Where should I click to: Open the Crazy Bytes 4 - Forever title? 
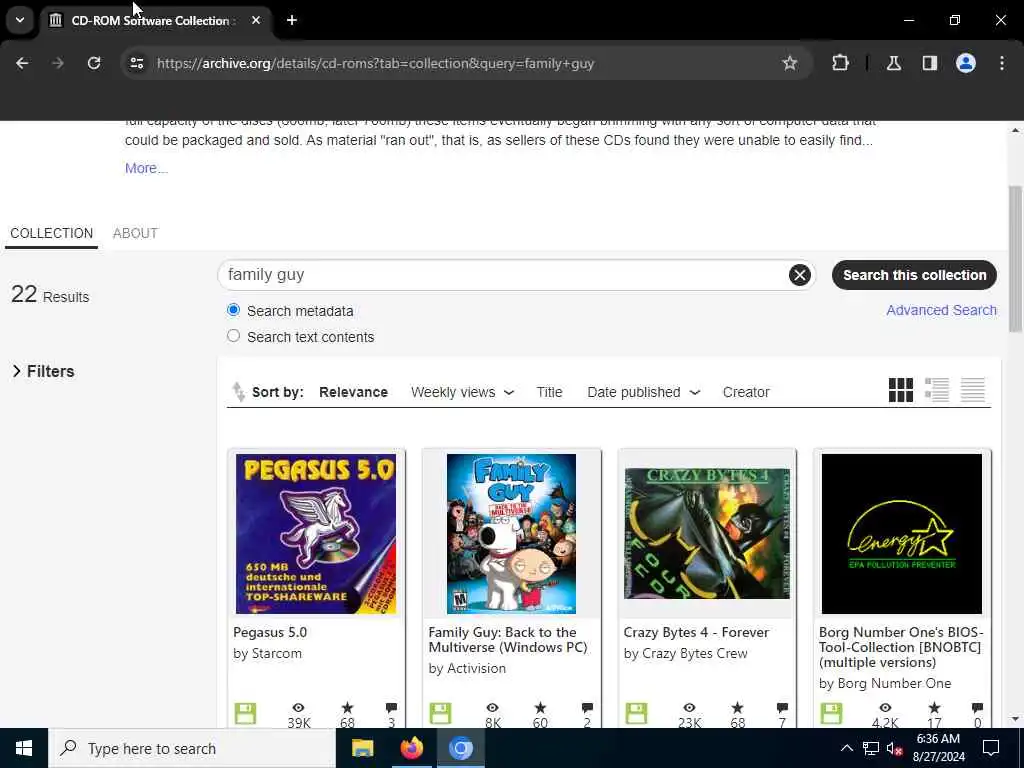[x=696, y=632]
